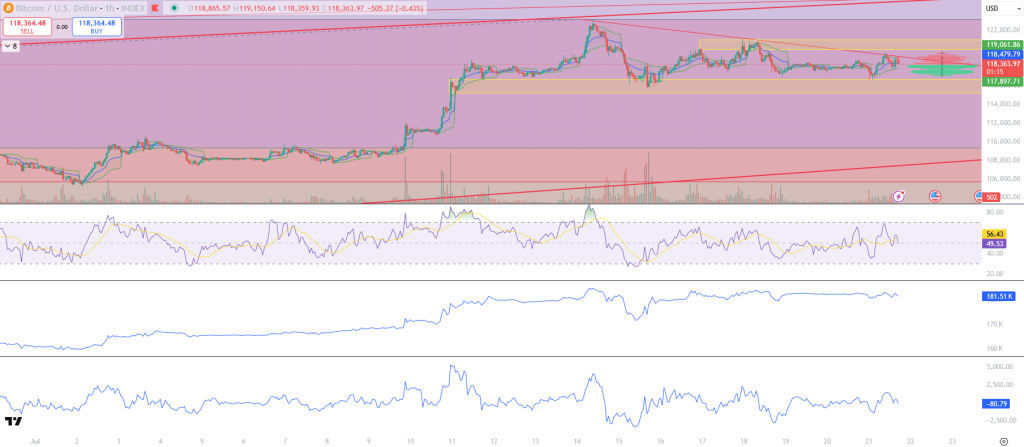This screenshot has height=447, width=1024.
Task: Click the orange Bitcoin symbol logo
Action: pyautogui.click(x=9, y=8)
